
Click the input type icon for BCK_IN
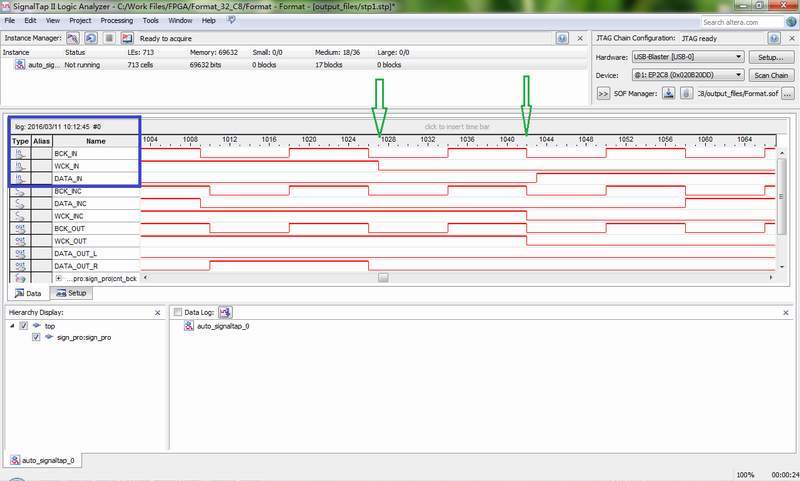pos(20,154)
